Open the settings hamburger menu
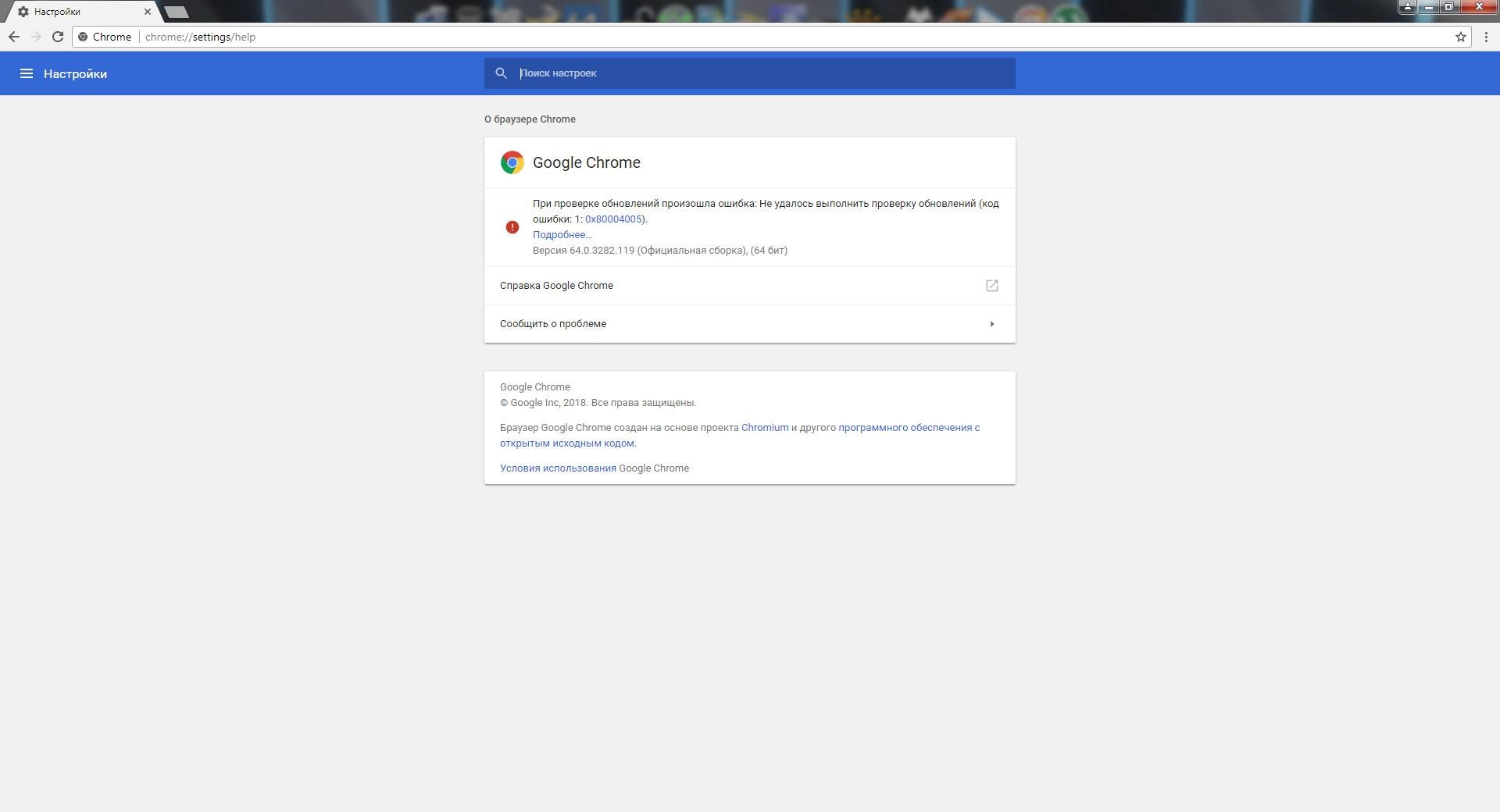This screenshot has width=1500, height=812. pos(27,73)
